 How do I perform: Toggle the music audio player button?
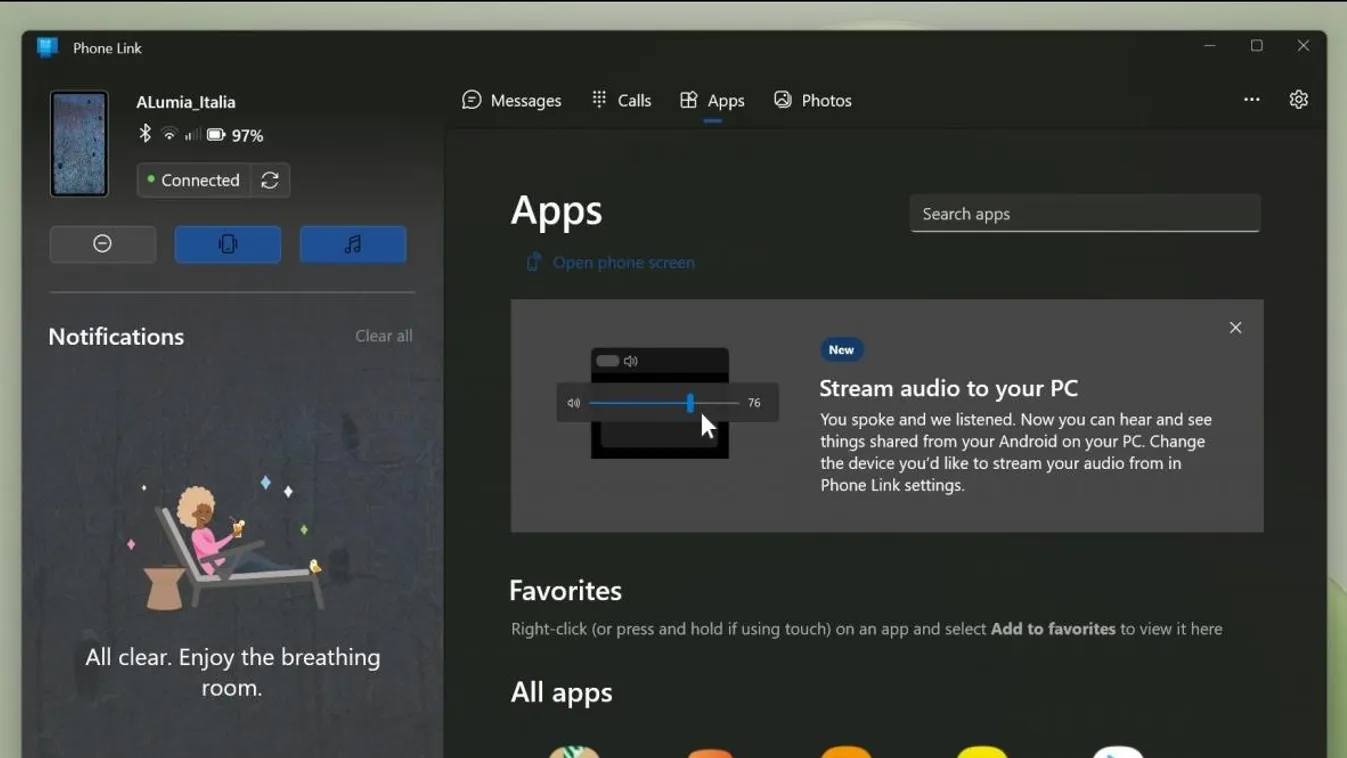(353, 244)
